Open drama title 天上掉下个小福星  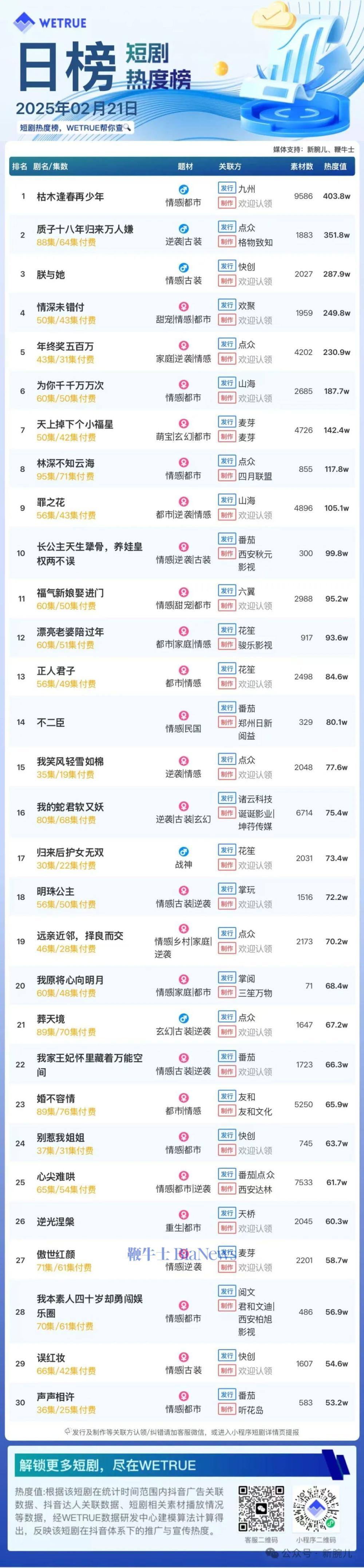click(75, 424)
